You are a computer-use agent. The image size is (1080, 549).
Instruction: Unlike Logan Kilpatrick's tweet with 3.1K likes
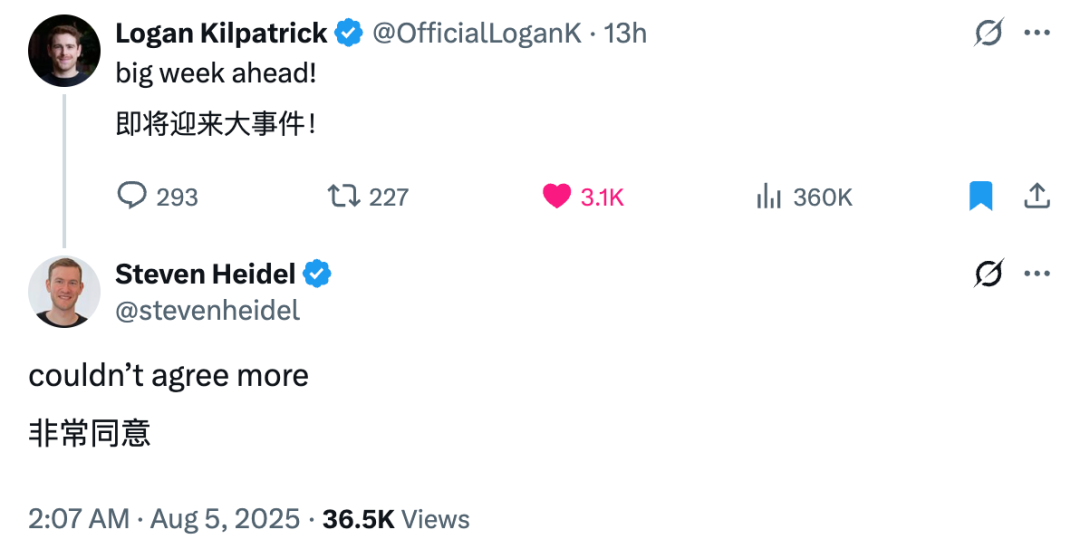pos(583,197)
